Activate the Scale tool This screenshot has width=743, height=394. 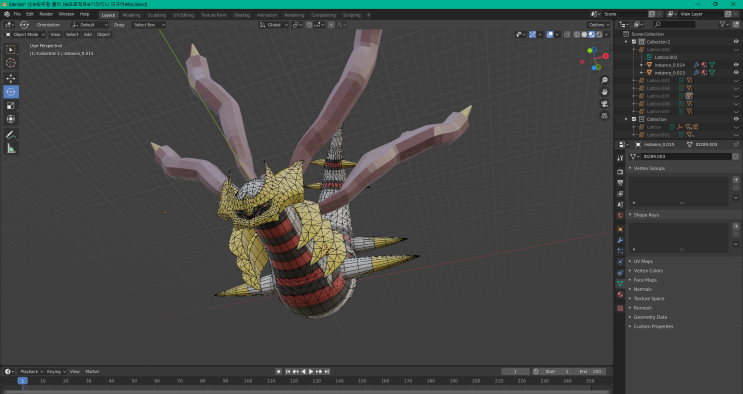click(11, 106)
